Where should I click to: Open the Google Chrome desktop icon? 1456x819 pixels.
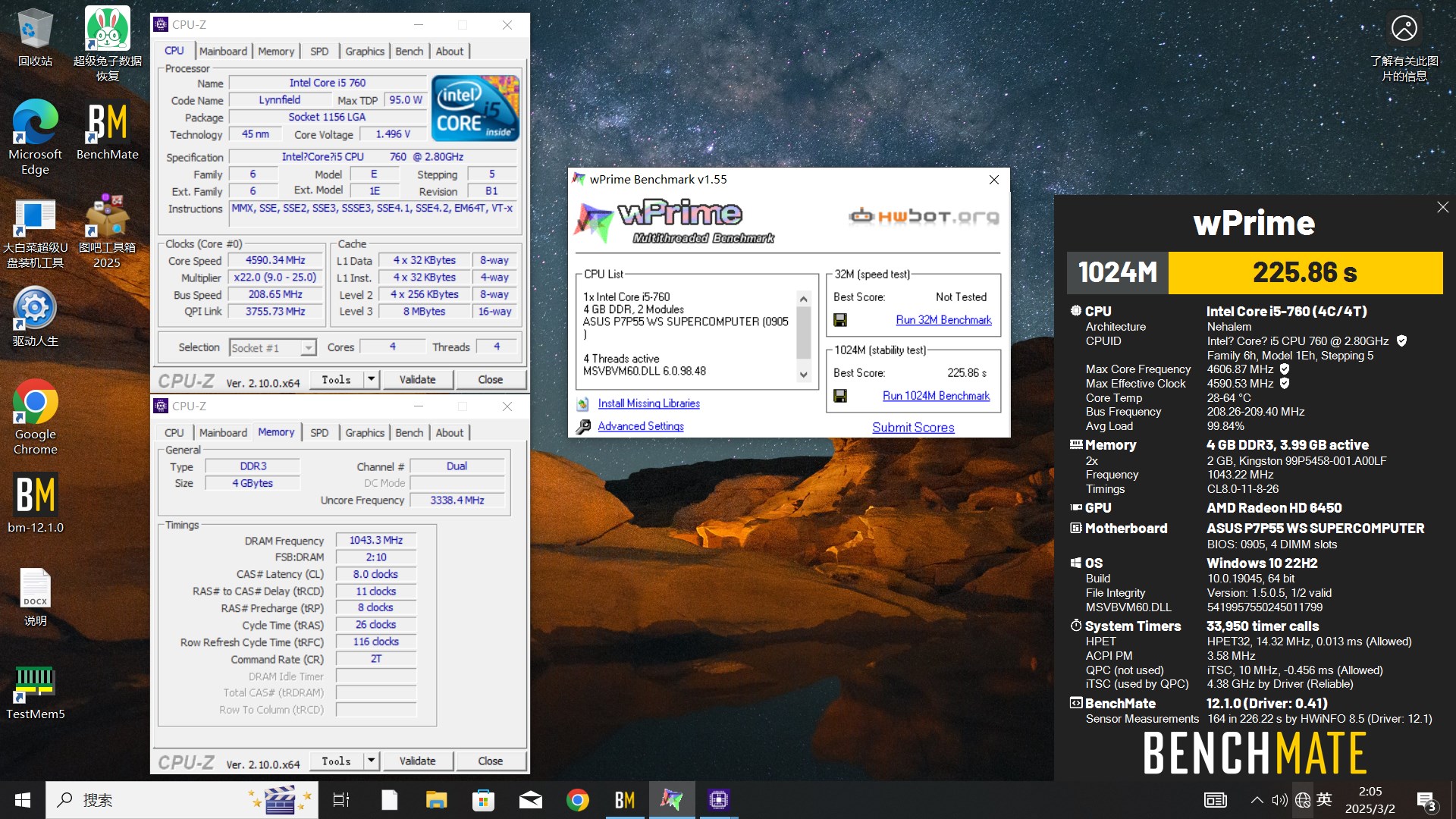click(35, 417)
